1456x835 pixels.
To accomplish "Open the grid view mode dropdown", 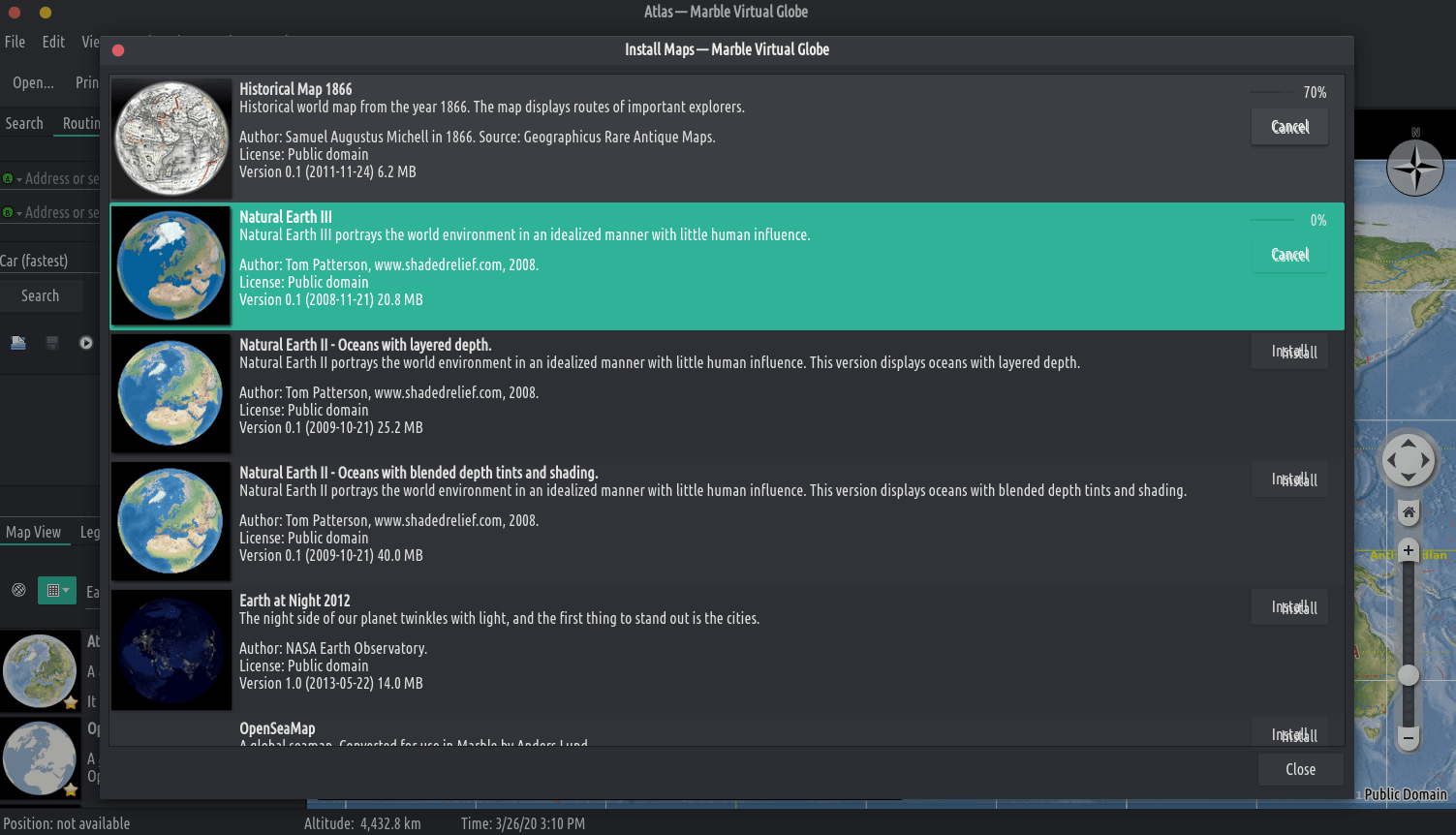I will pos(56,590).
